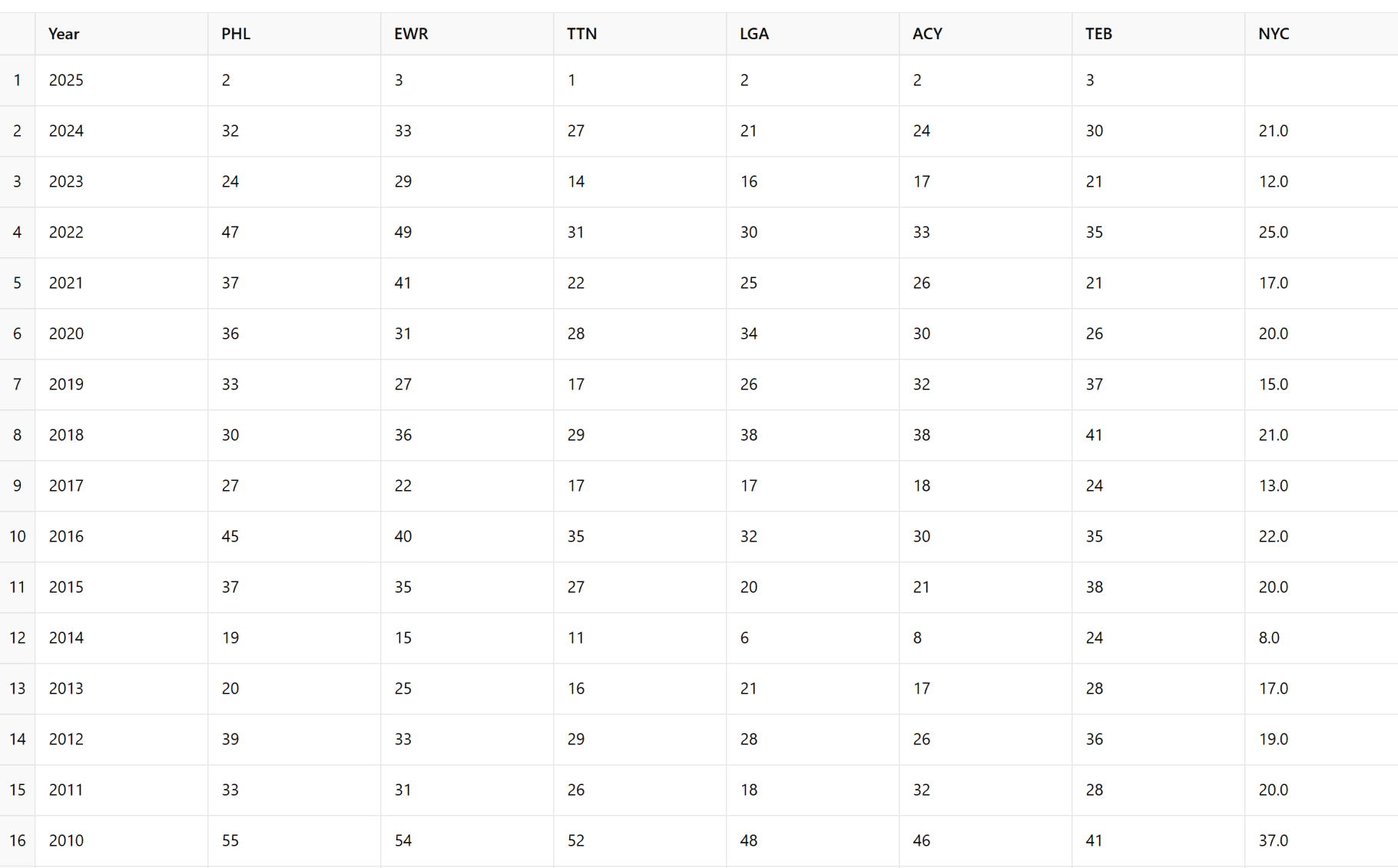This screenshot has width=1398, height=868.
Task: Click the empty NYC cell for 2025
Action: pos(1321,80)
